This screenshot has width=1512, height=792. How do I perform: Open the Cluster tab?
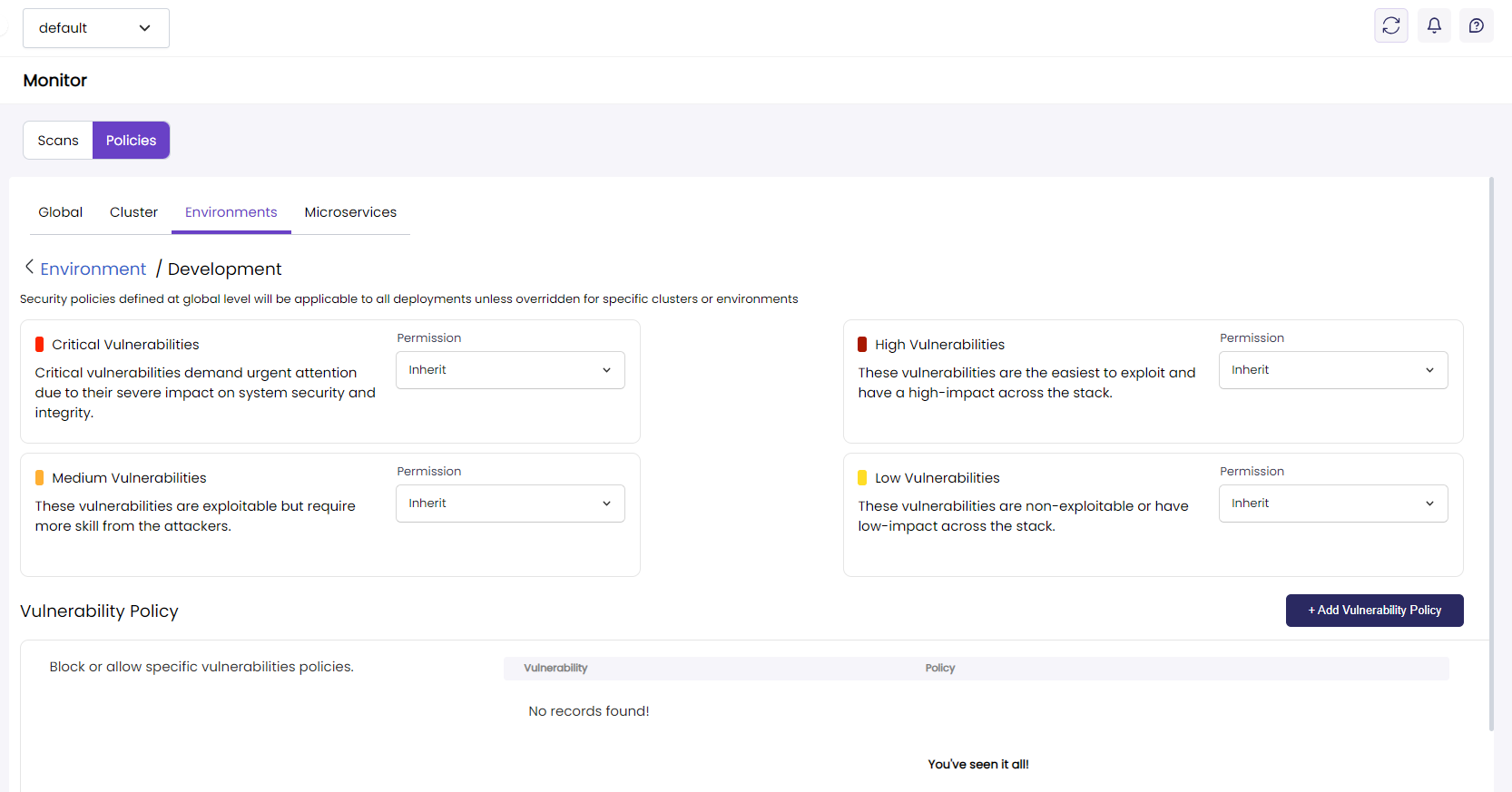[133, 212]
